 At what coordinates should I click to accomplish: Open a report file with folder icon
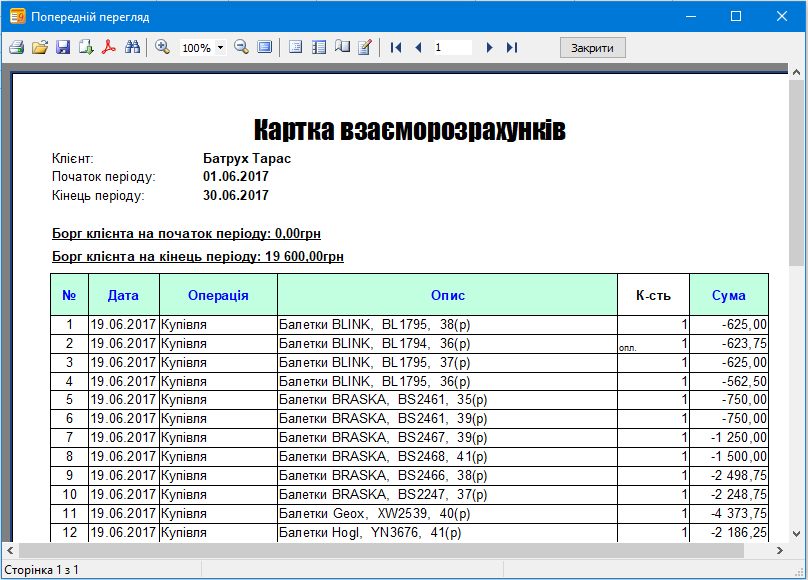[40, 47]
